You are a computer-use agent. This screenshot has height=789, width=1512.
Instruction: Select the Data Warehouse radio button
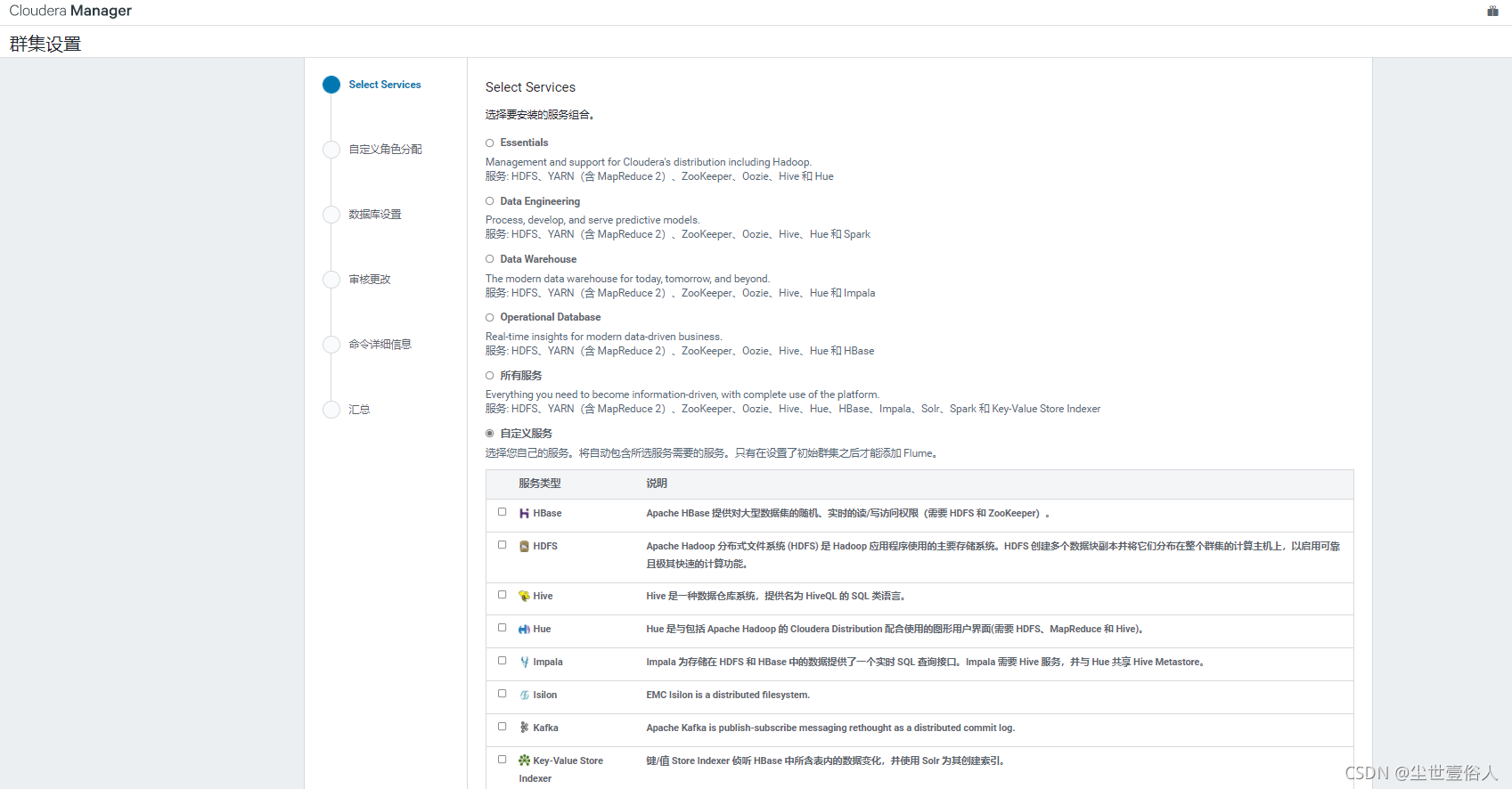point(489,259)
